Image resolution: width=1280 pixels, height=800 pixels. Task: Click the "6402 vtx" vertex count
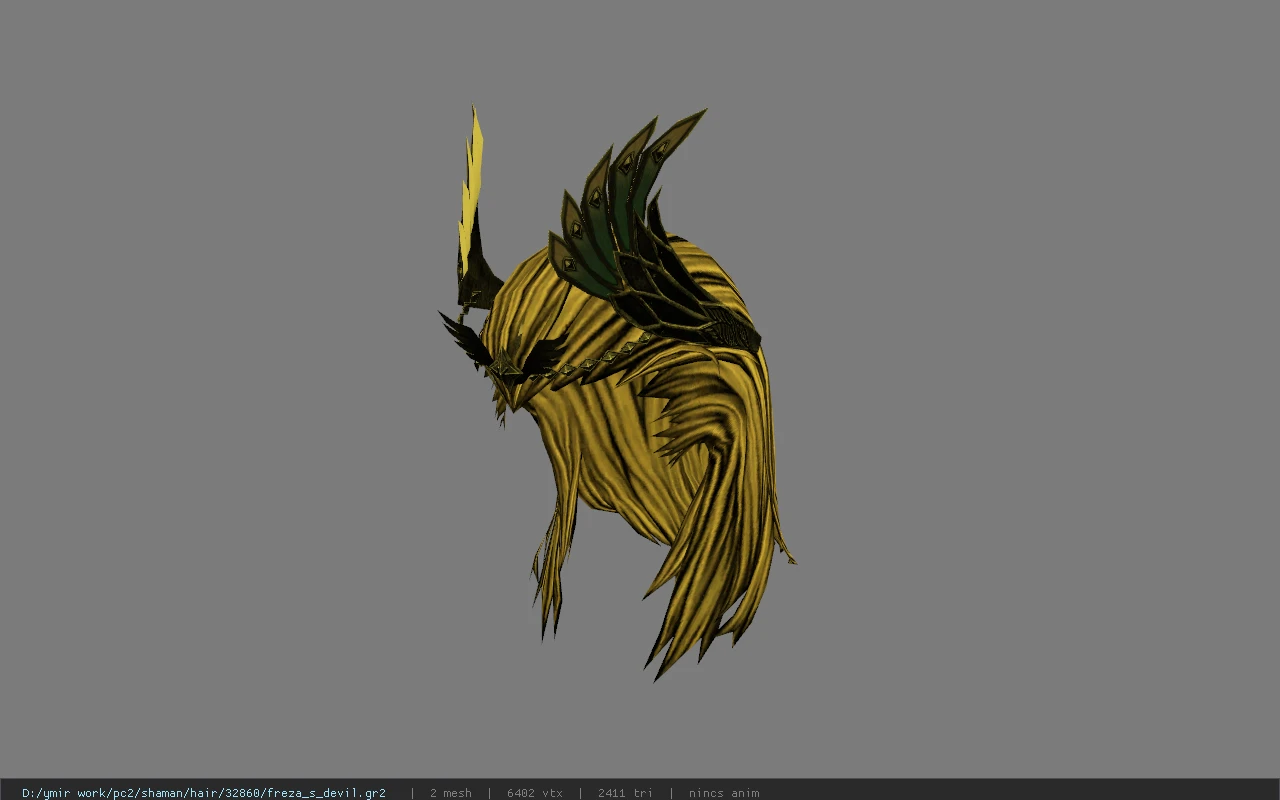point(534,793)
